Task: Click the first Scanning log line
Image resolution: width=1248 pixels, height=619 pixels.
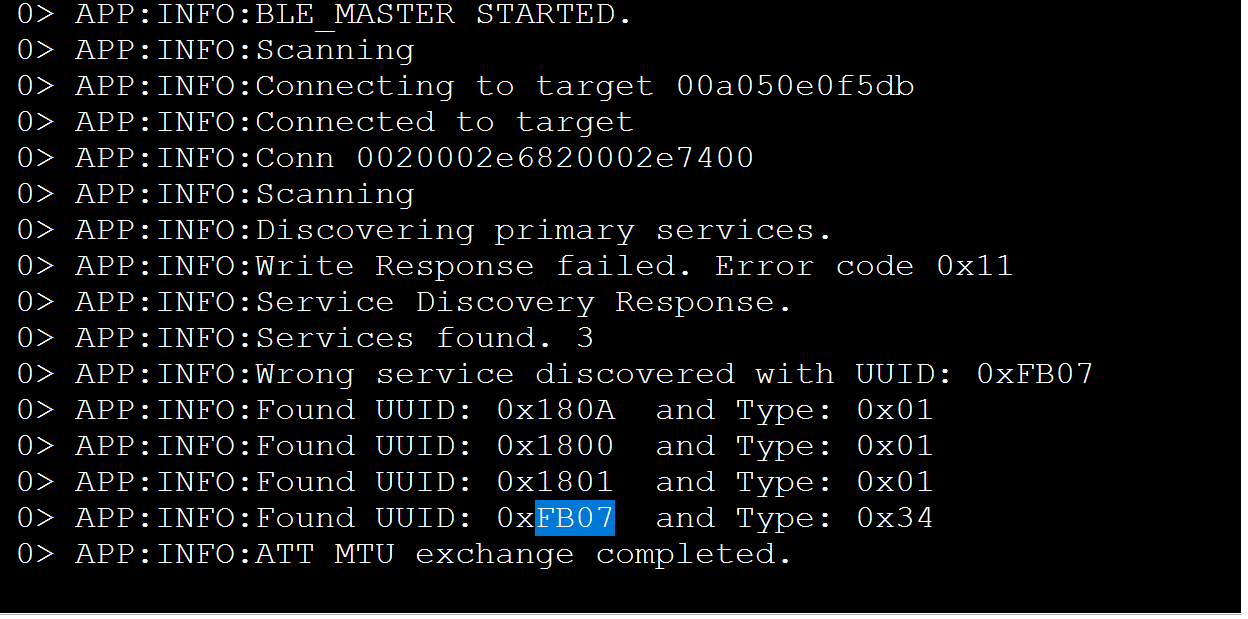Action: (x=215, y=50)
